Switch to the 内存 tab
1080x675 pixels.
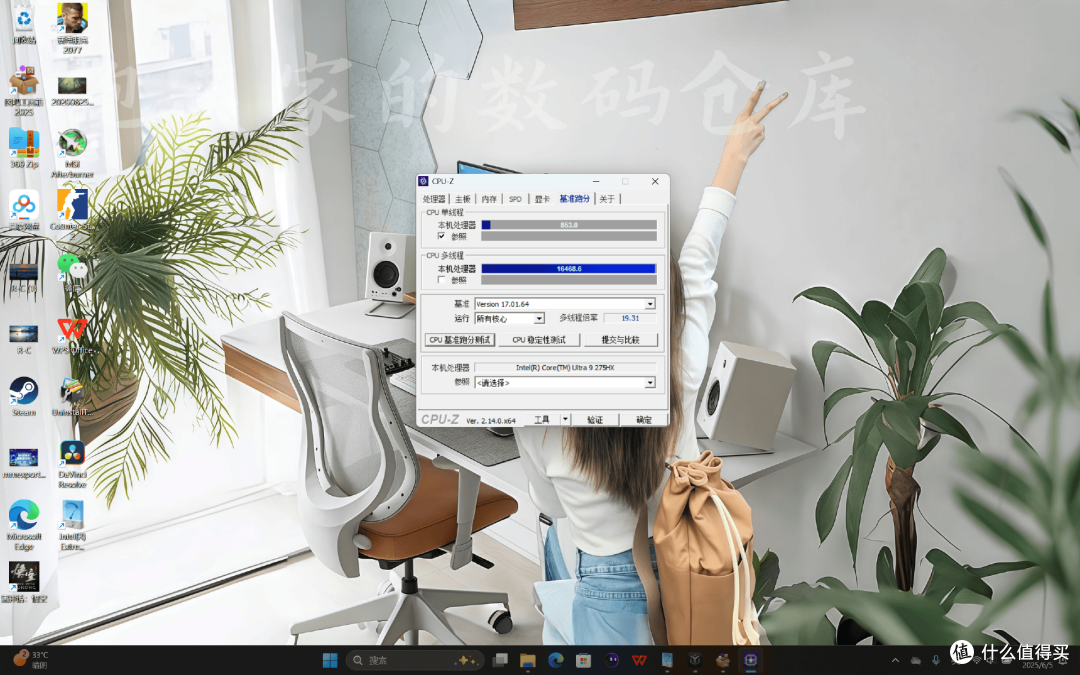pos(489,199)
